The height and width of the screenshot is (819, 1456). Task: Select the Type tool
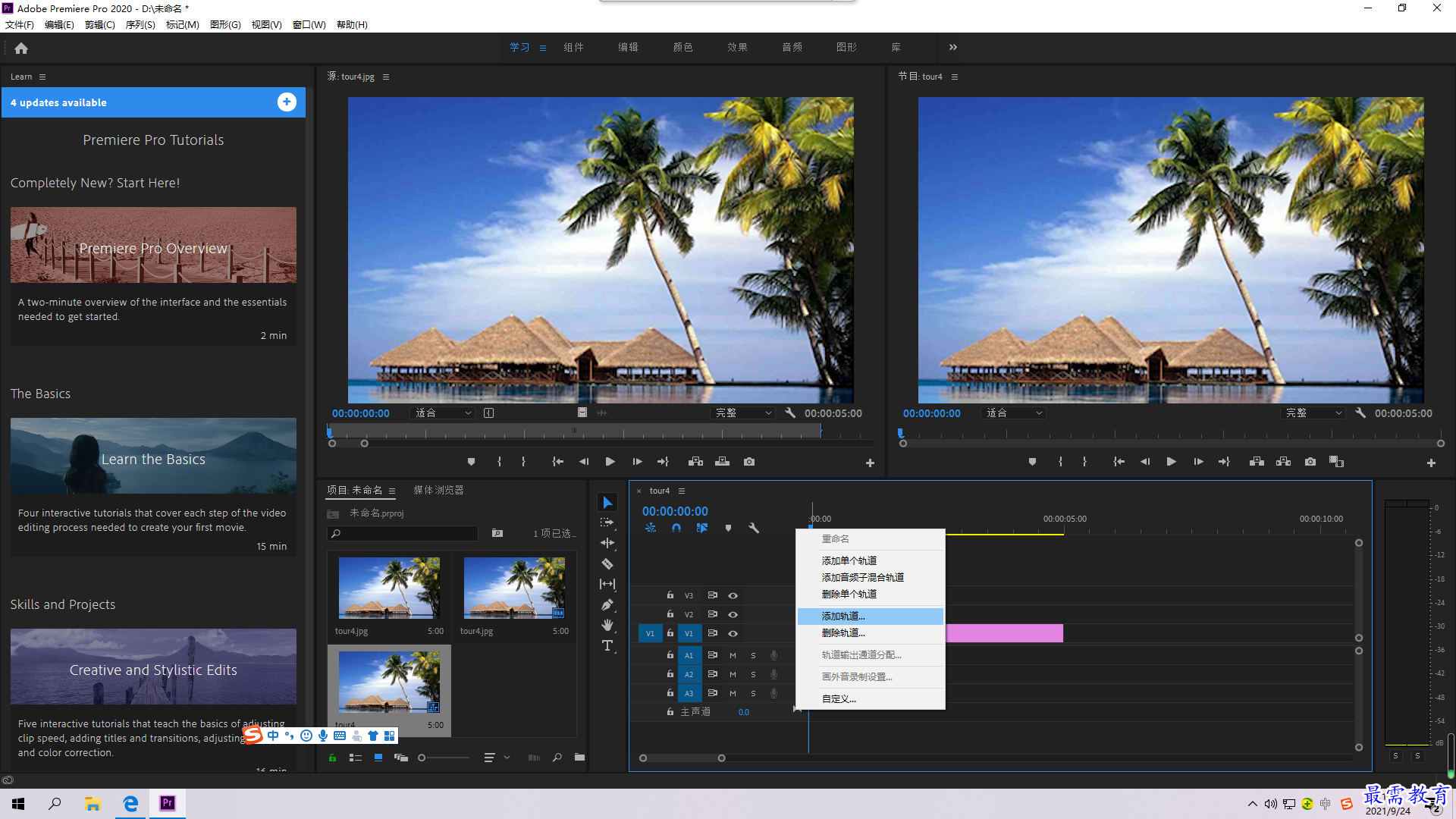[607, 645]
